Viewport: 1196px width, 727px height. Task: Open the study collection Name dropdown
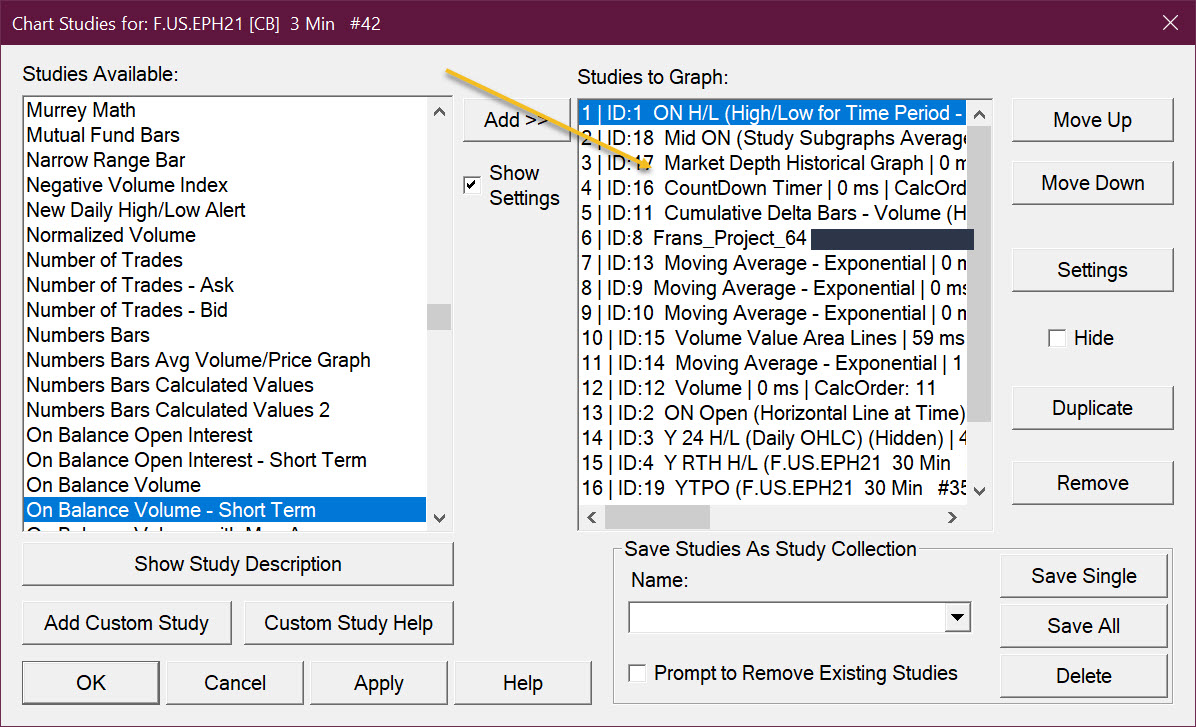click(x=958, y=617)
